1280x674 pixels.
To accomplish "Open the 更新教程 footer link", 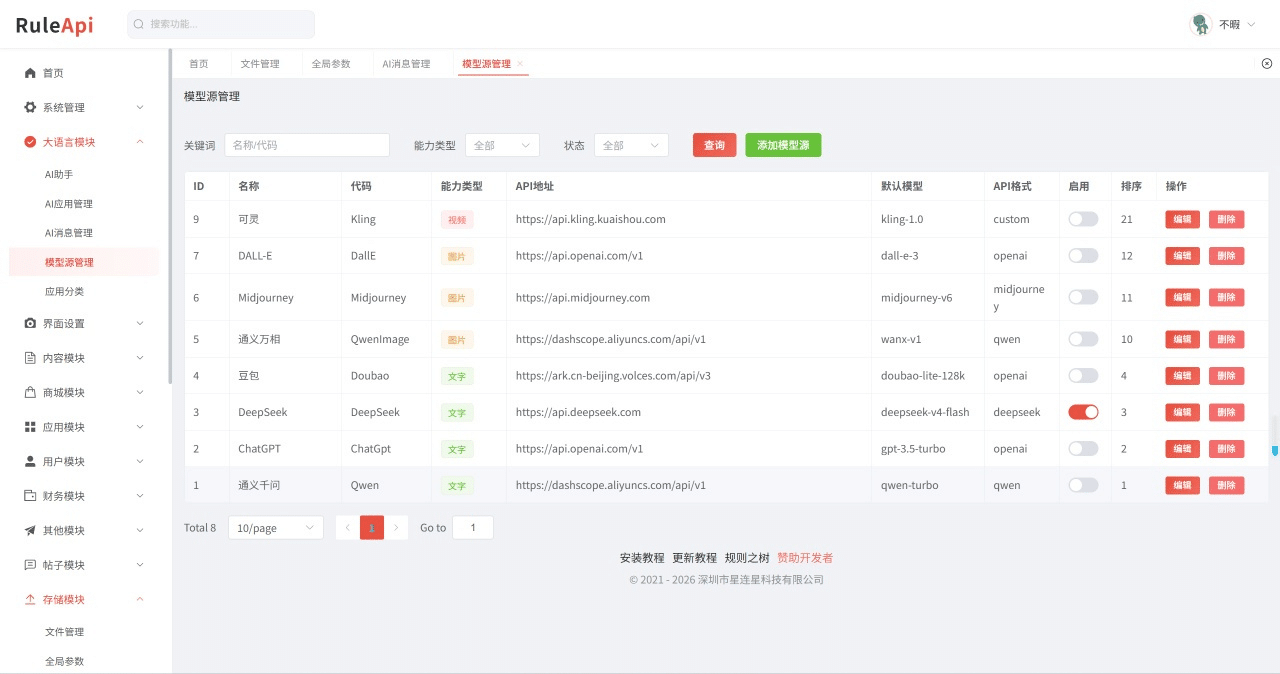I will click(694, 558).
